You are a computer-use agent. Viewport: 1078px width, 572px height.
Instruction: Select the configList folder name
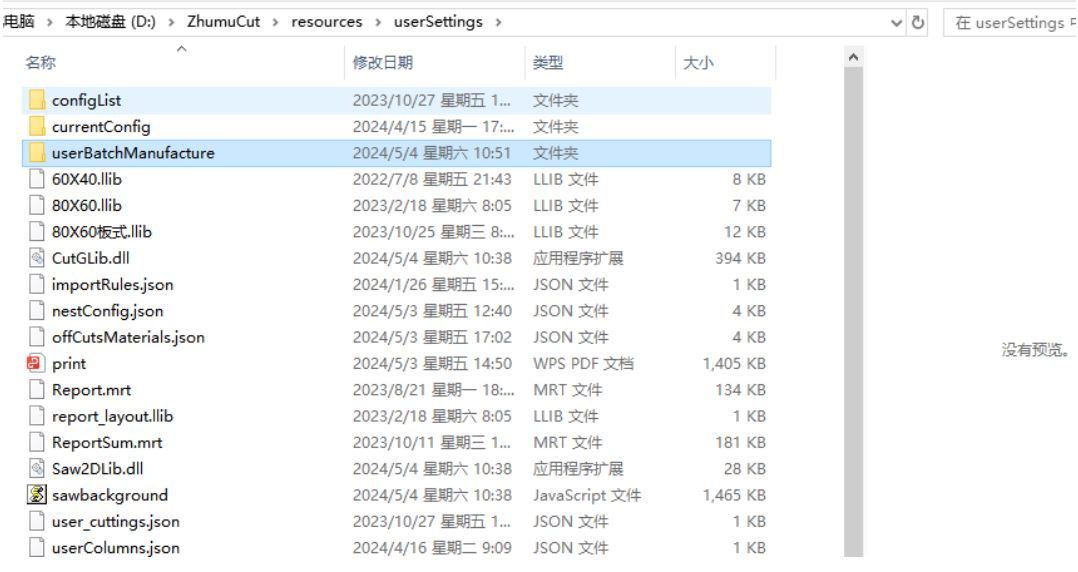click(x=87, y=100)
